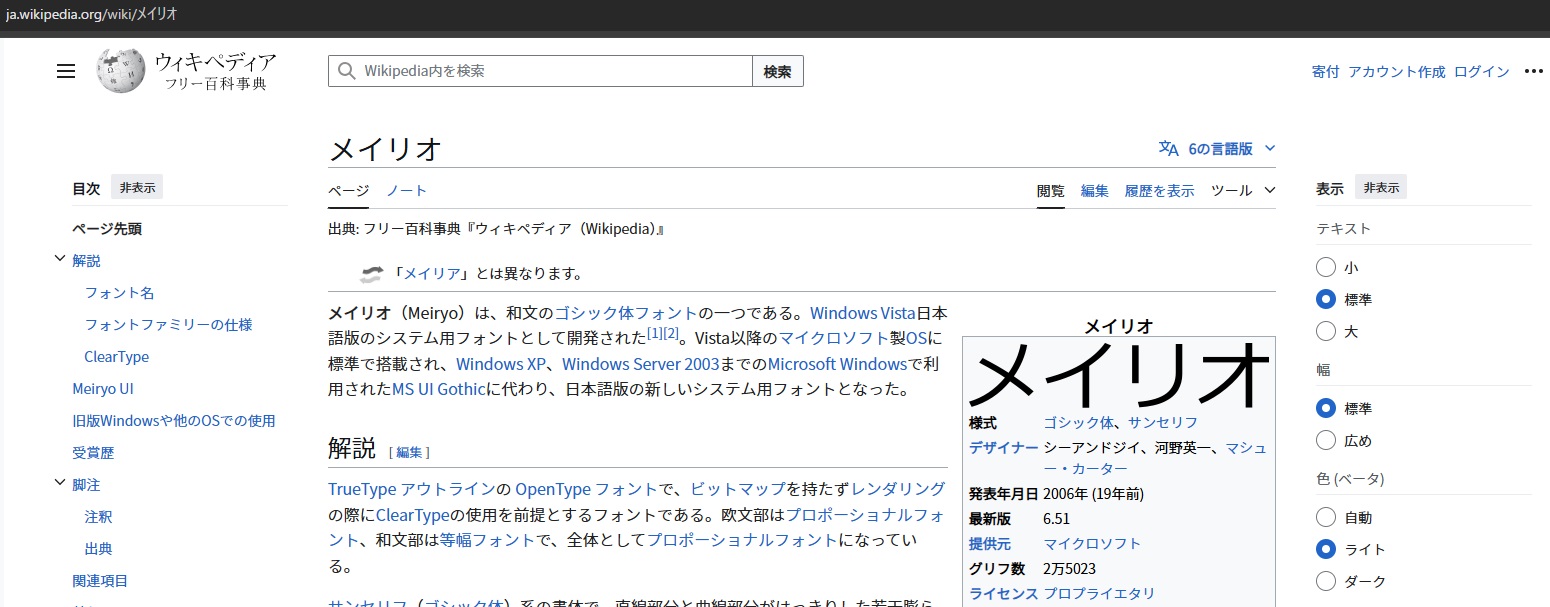This screenshot has height=607, width=1550.
Task: Jump to 出典 in contents
Action: [x=98, y=548]
